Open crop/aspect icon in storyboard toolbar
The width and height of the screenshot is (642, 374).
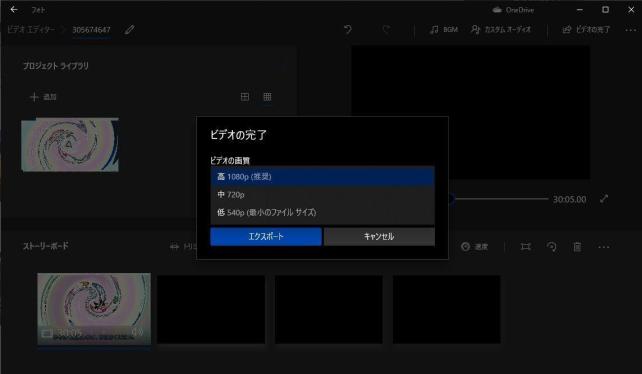coord(526,247)
